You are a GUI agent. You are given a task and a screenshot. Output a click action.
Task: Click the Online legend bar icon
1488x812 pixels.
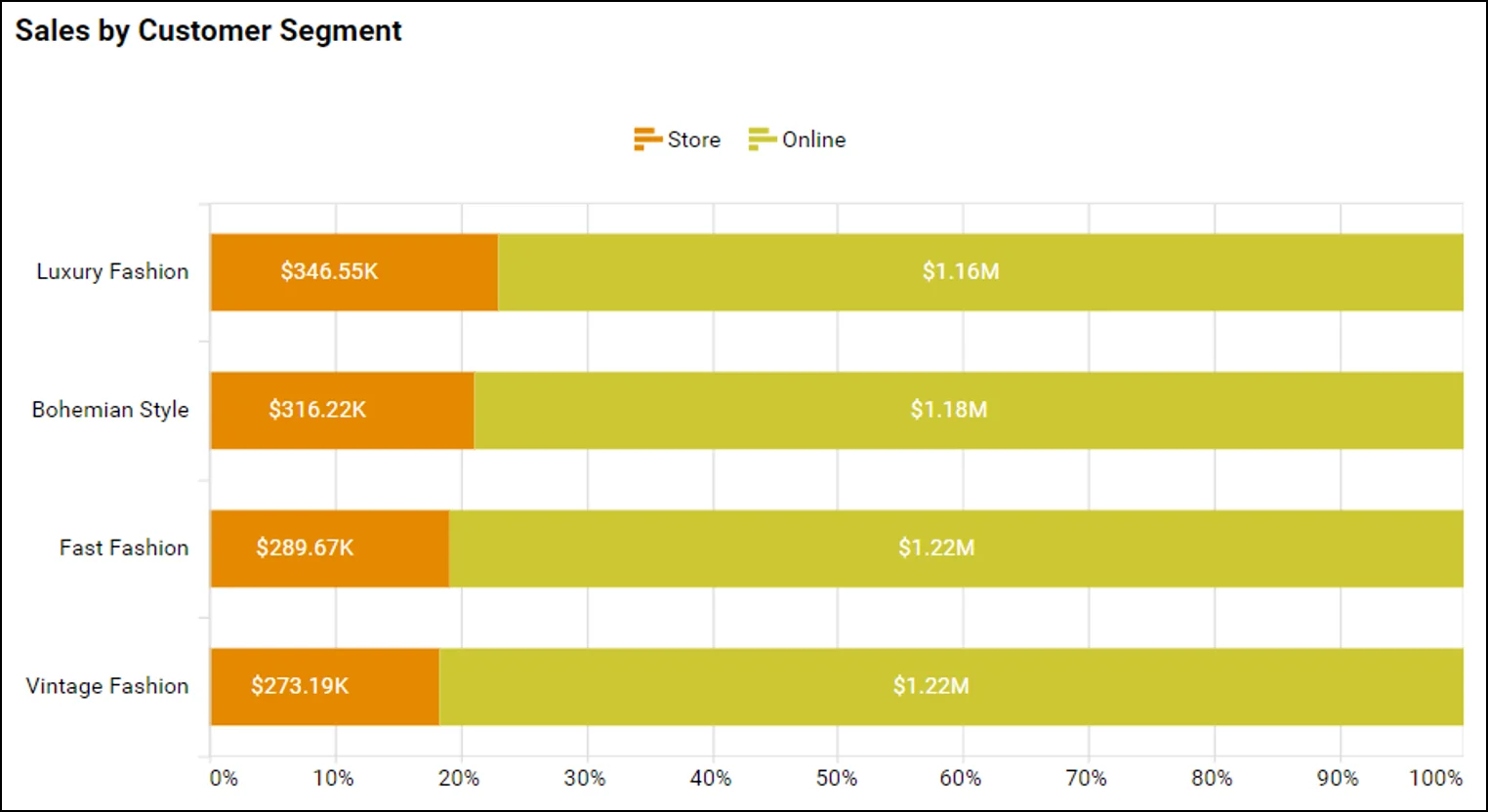click(x=761, y=140)
